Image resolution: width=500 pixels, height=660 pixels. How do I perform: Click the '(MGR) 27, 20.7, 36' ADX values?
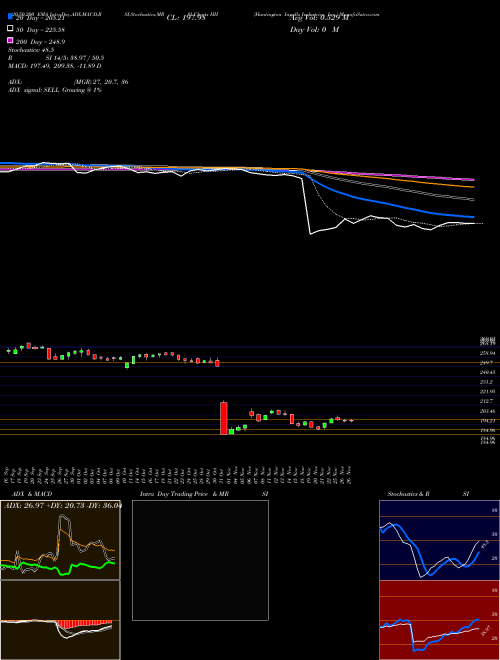(x=101, y=82)
